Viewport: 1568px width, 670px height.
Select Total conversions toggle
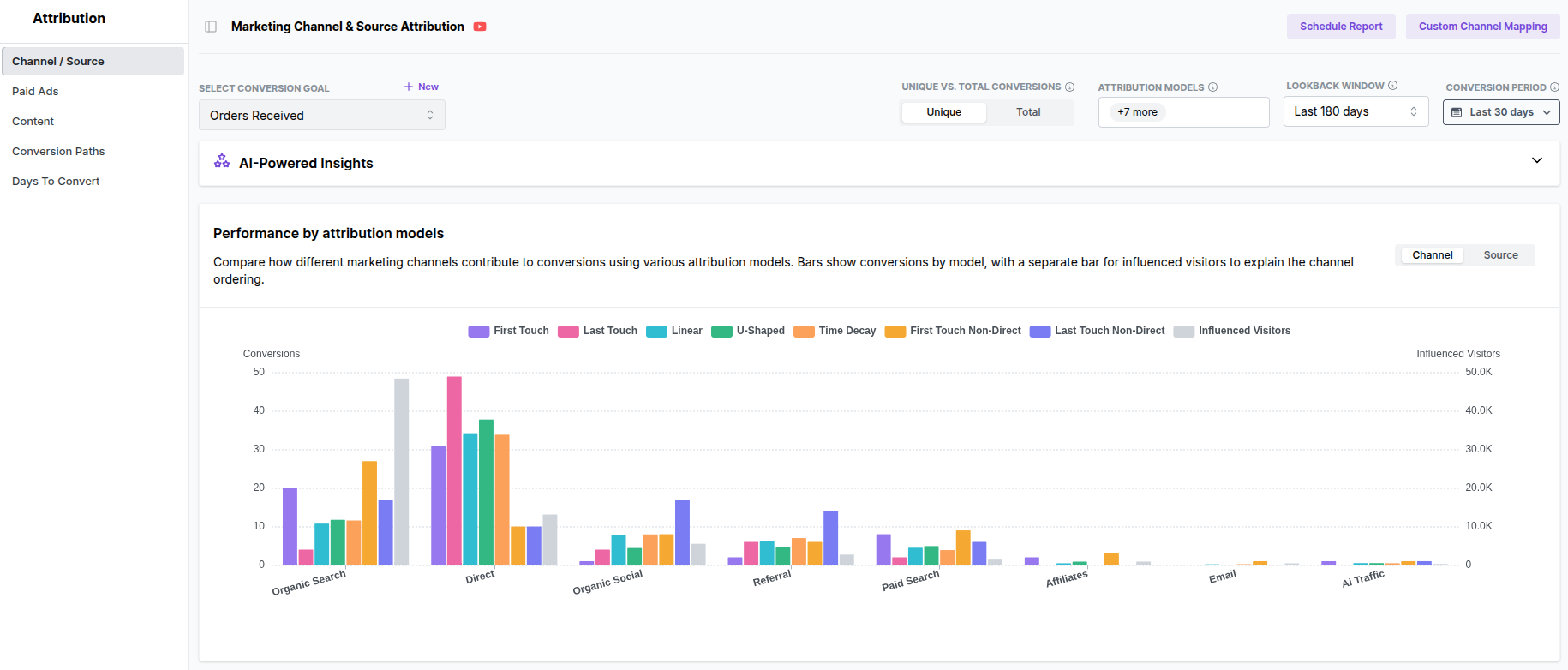coord(1028,112)
